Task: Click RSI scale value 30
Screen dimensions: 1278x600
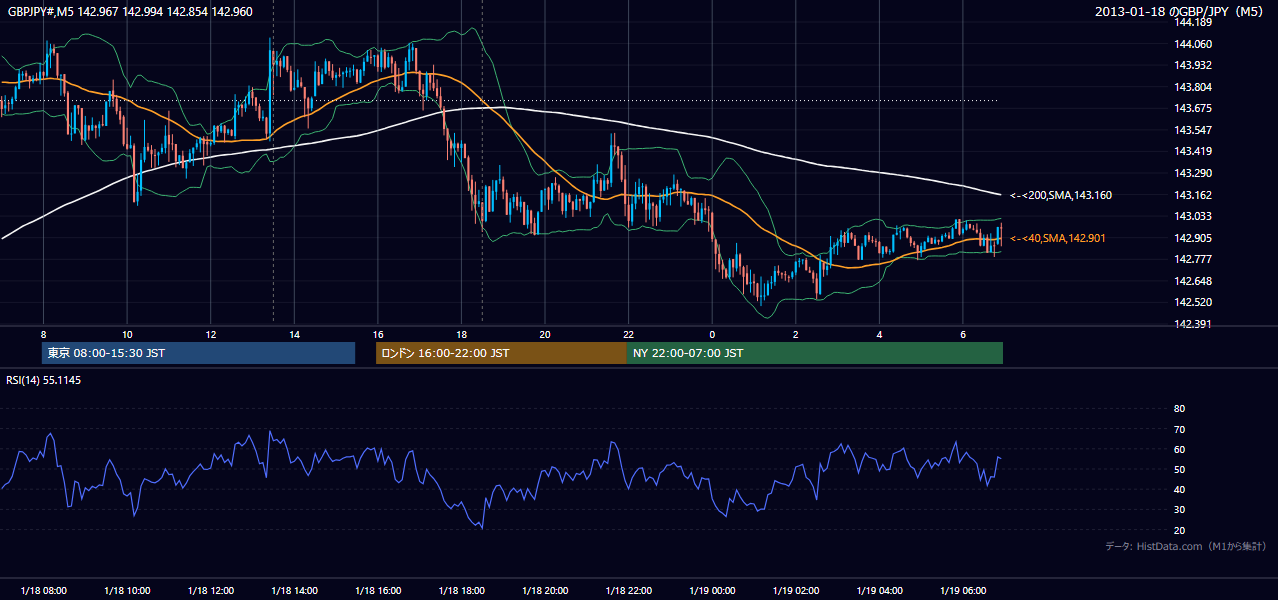Action: tap(1180, 509)
